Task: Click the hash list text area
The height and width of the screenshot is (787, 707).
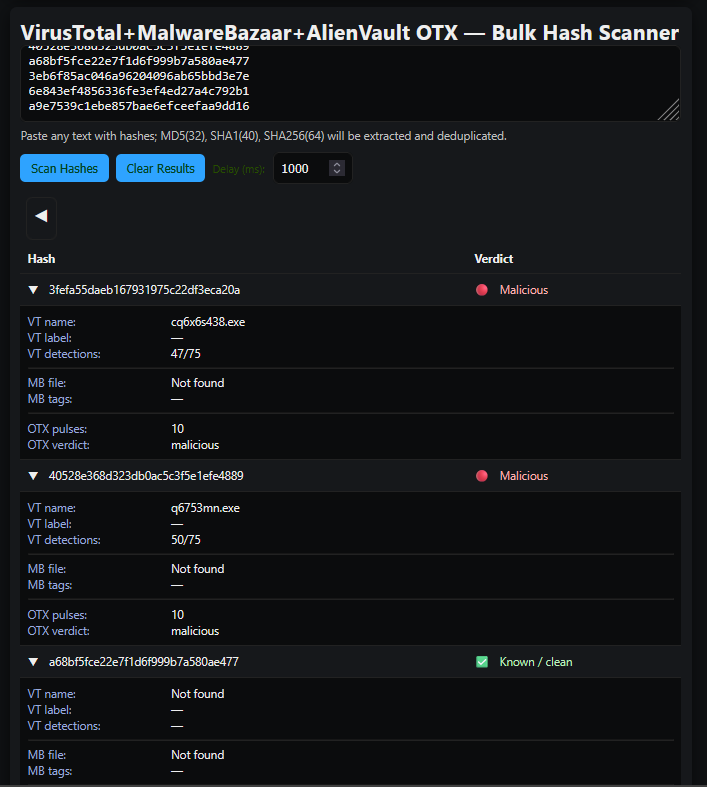Action: (x=350, y=83)
